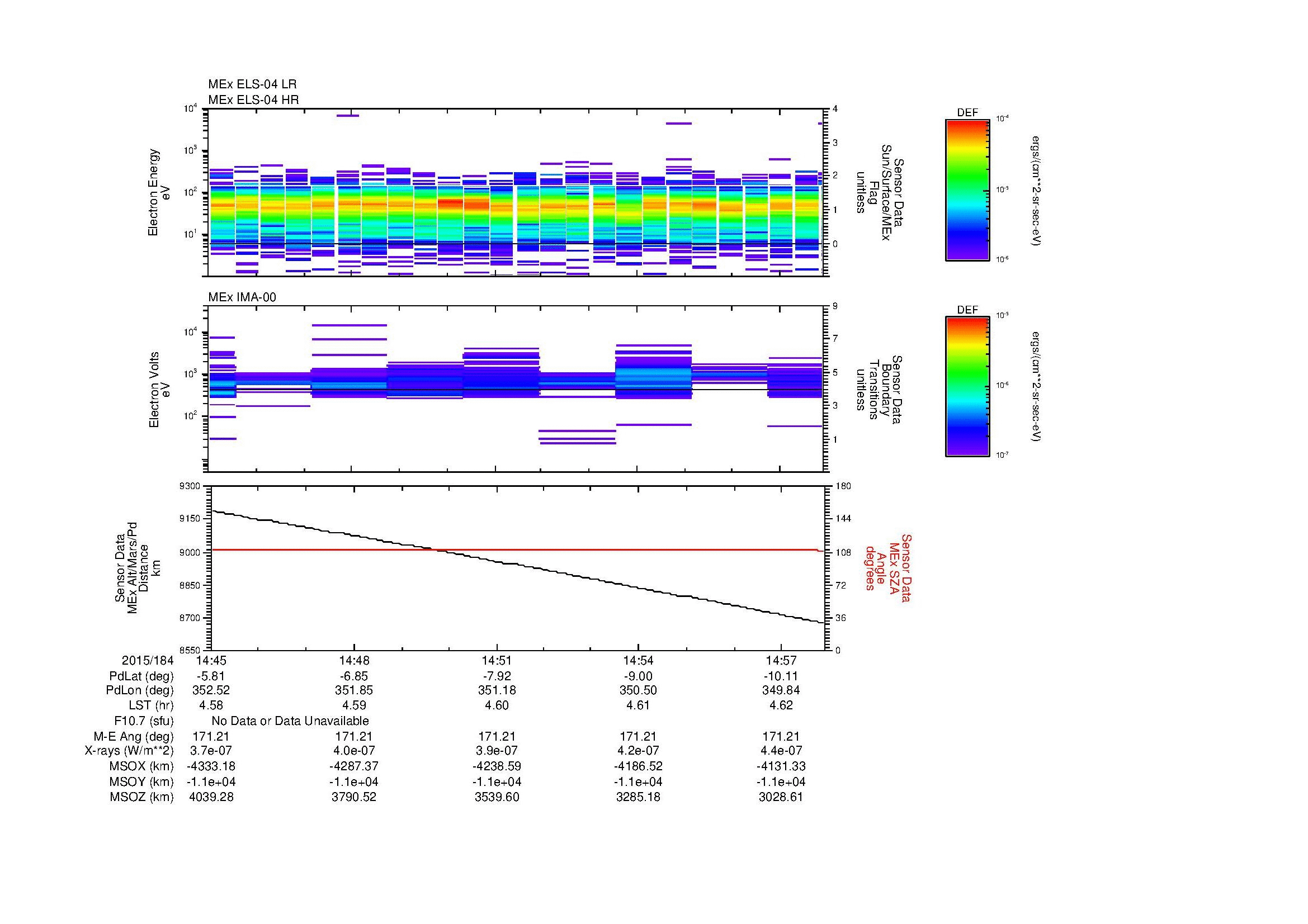Click the '14:54' time tick label

[x=638, y=660]
